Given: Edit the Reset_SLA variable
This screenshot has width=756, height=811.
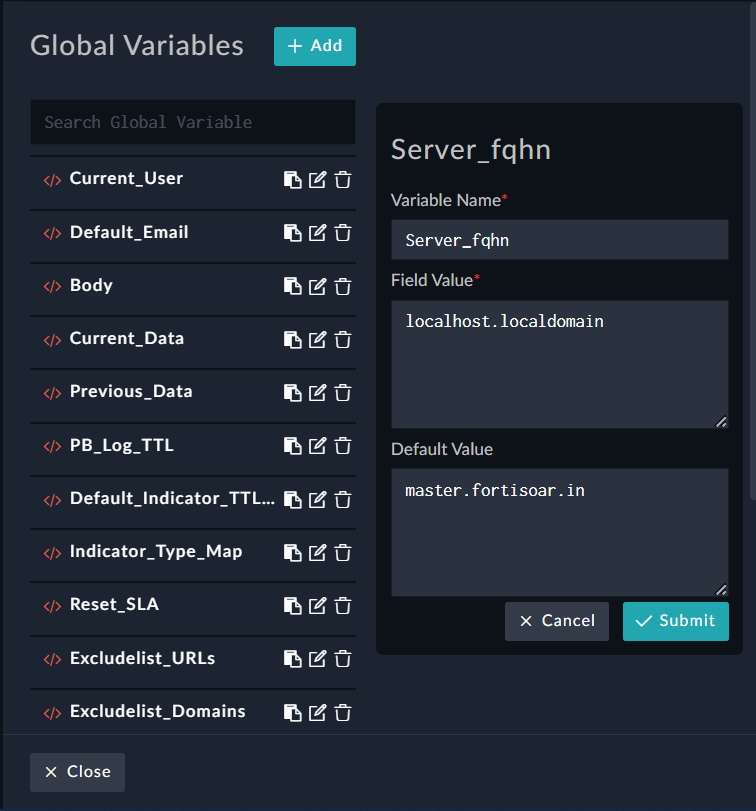Looking at the screenshot, I should (318, 605).
